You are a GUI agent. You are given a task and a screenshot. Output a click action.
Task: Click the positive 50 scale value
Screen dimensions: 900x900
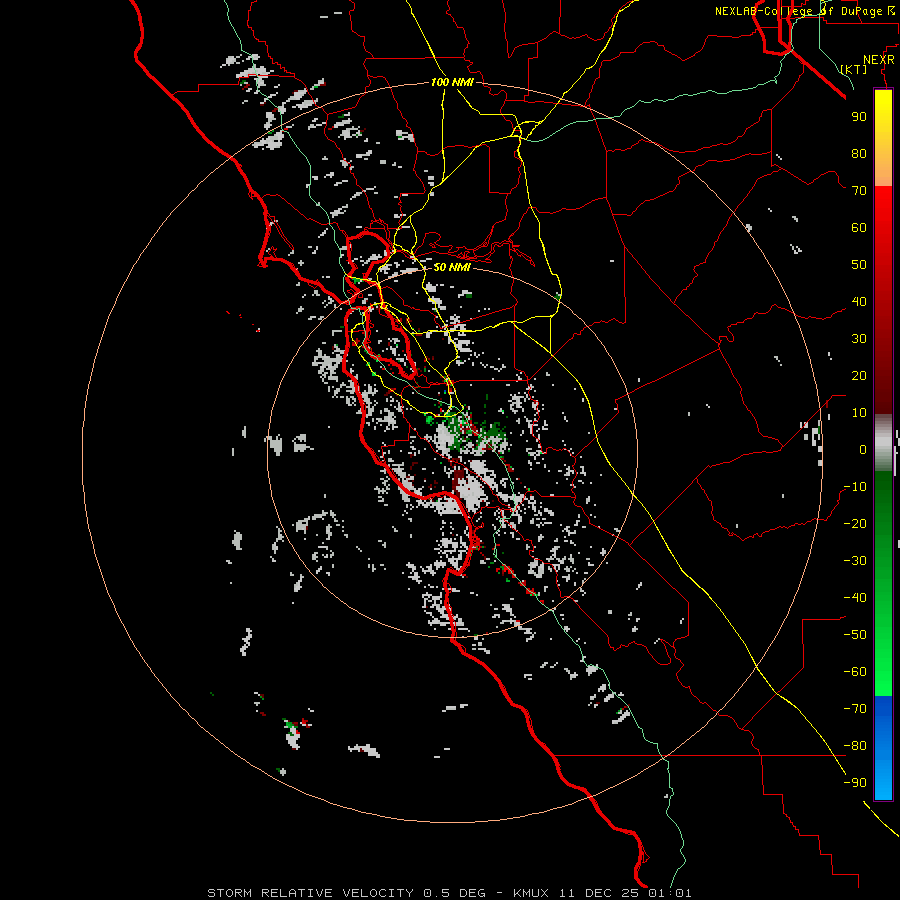pos(859,265)
